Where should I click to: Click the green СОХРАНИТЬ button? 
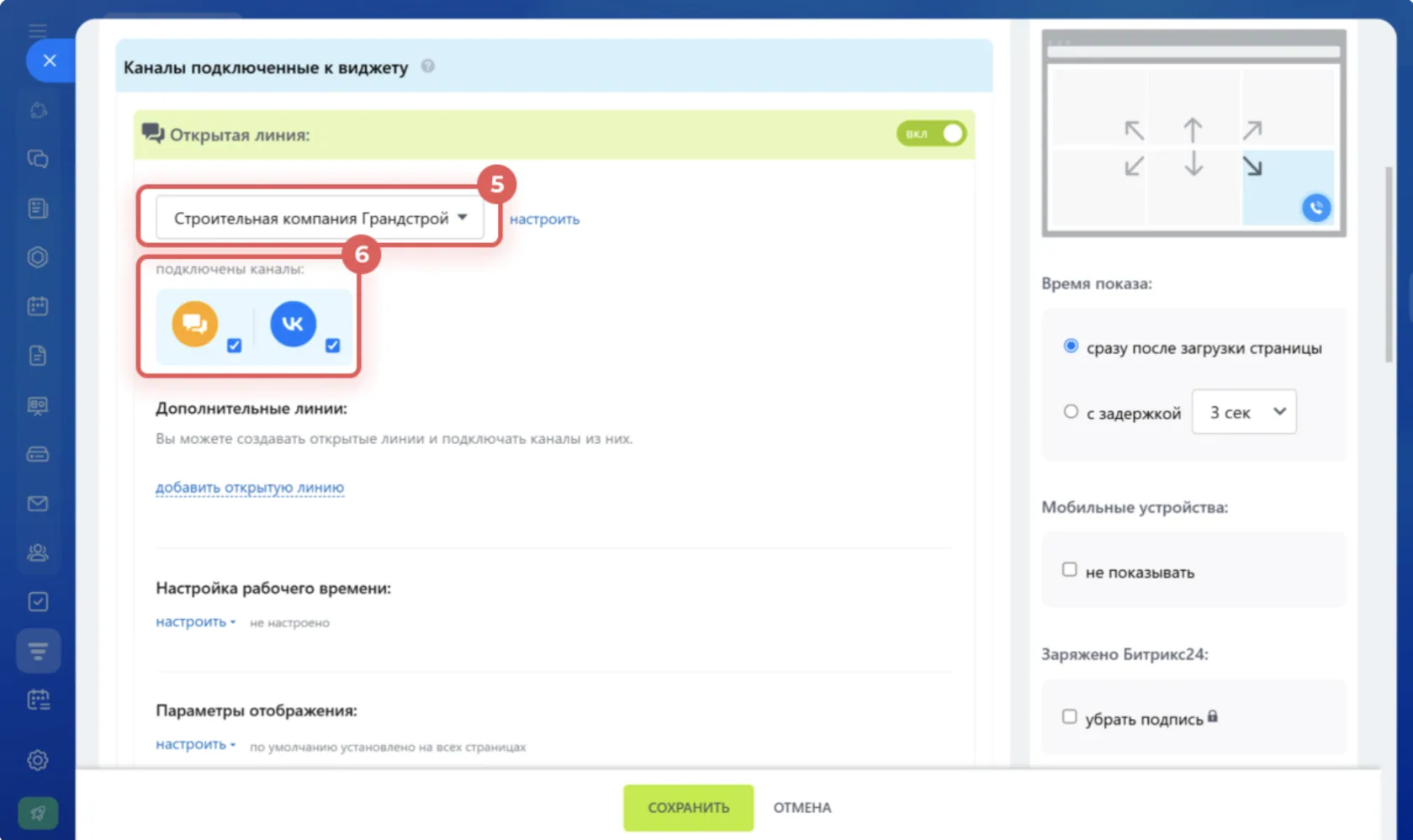(x=688, y=807)
